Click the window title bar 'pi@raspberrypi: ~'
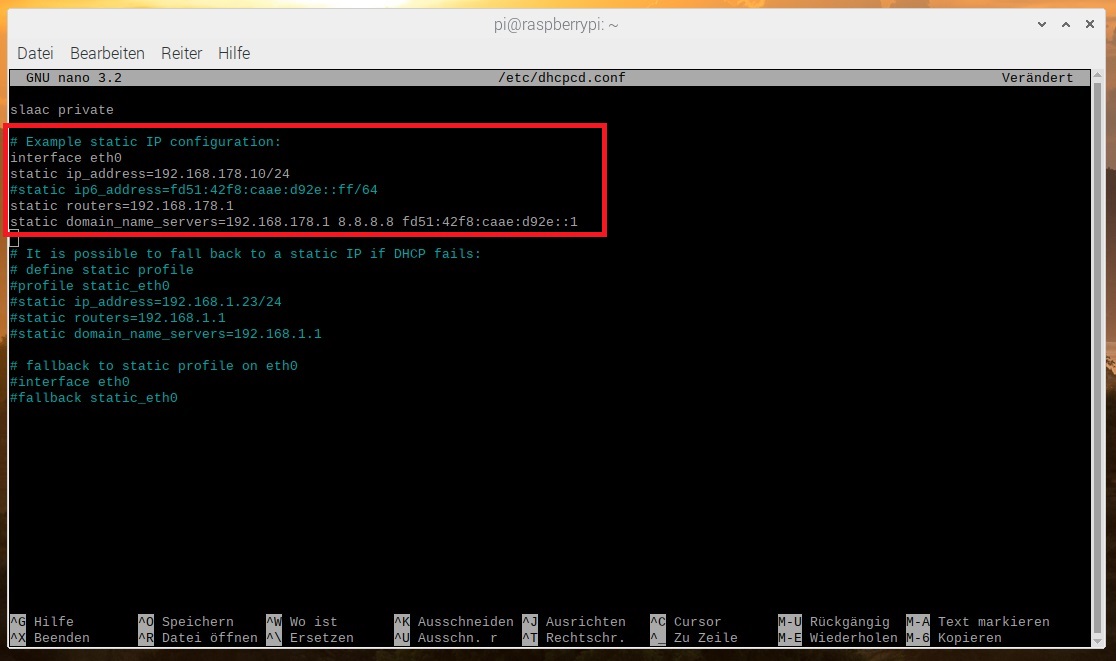This screenshot has width=1116, height=661. click(x=556, y=24)
